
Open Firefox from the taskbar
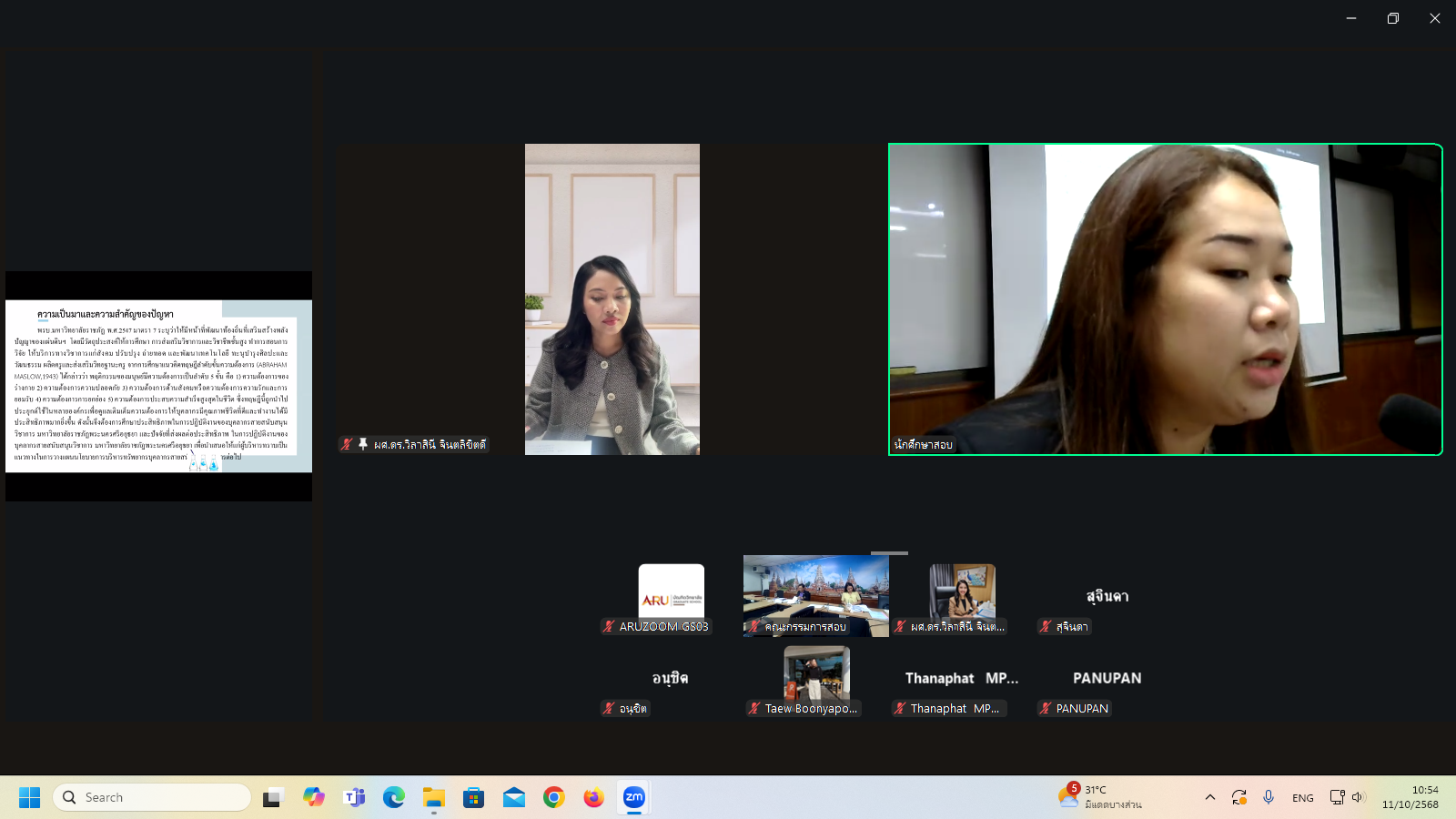(593, 797)
